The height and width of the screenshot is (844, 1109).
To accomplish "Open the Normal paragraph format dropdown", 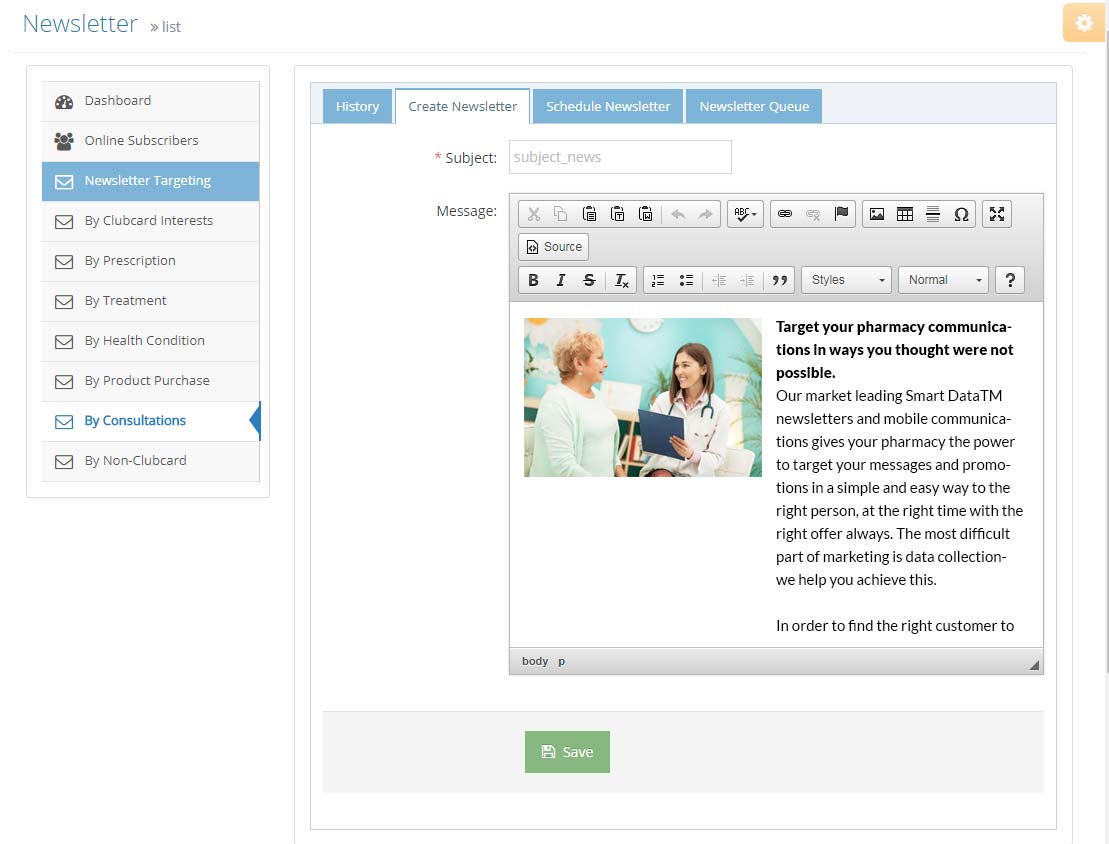I will click(x=943, y=280).
